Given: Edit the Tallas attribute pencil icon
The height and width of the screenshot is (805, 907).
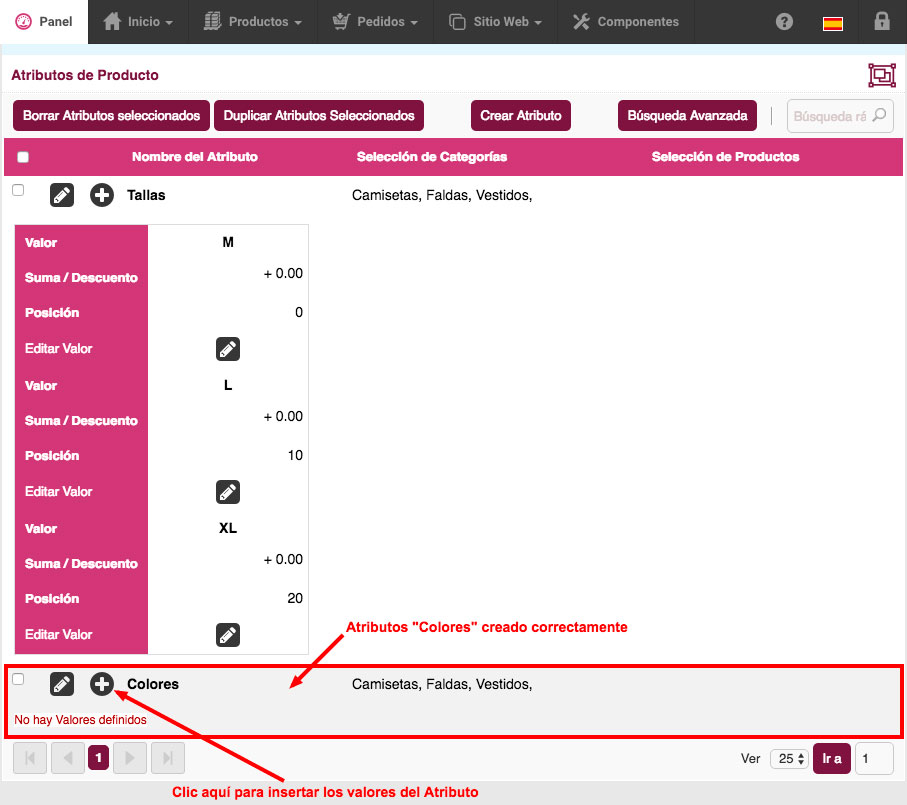Looking at the screenshot, I should (x=62, y=195).
